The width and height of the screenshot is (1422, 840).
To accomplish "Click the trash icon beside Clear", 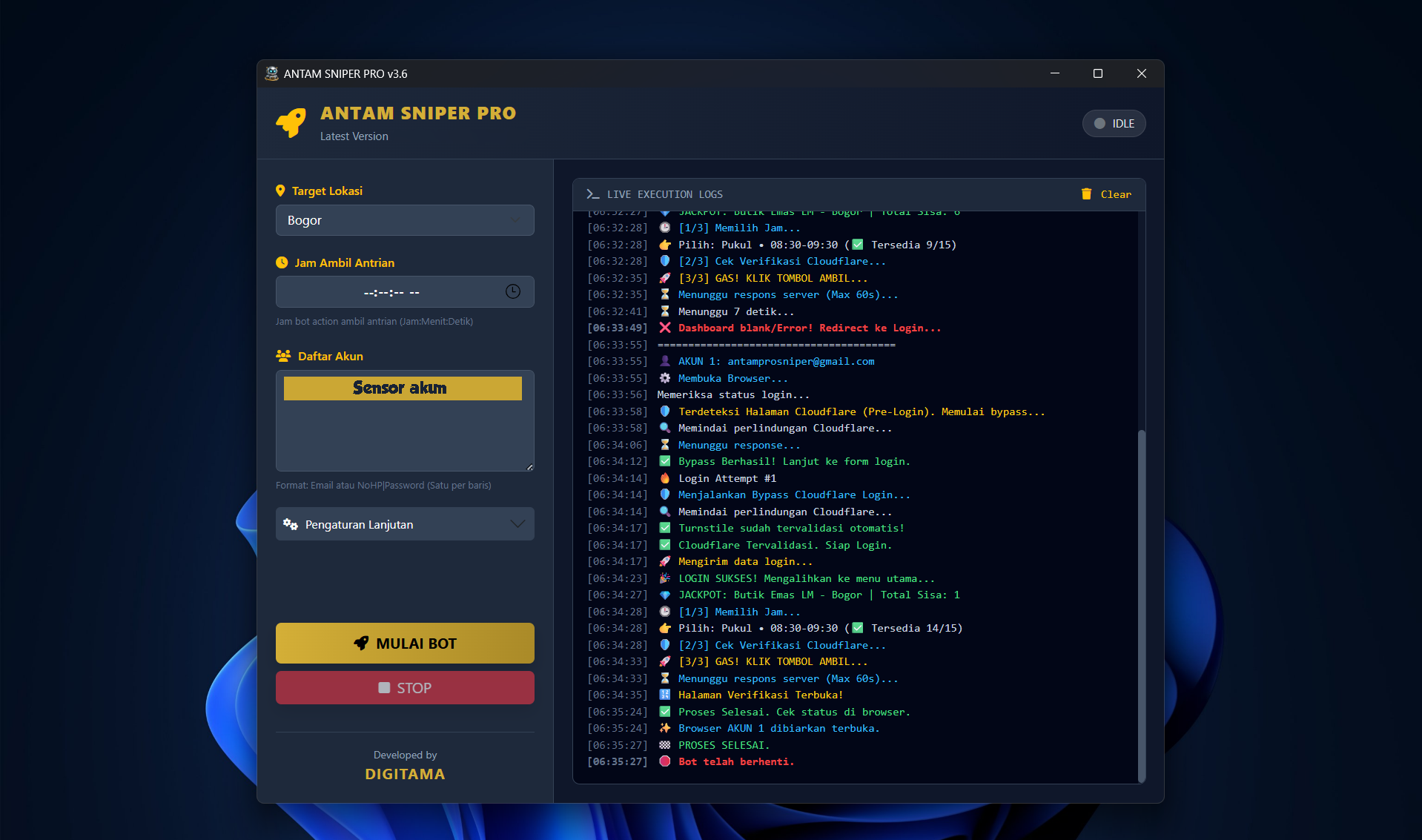I will tap(1086, 194).
